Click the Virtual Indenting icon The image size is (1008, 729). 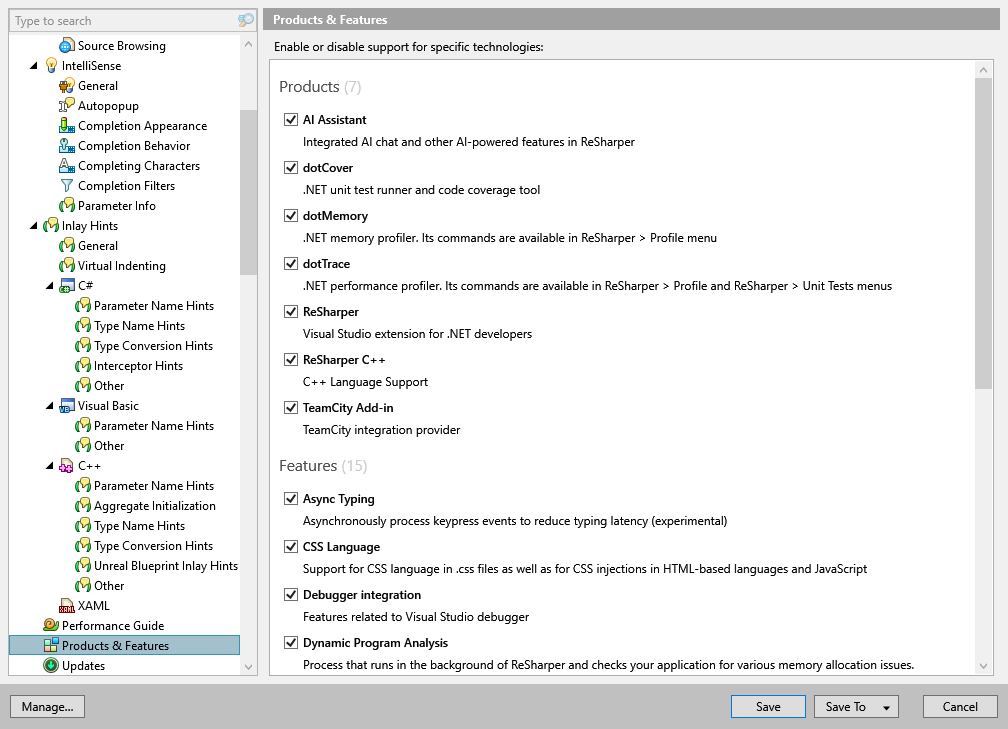click(67, 266)
